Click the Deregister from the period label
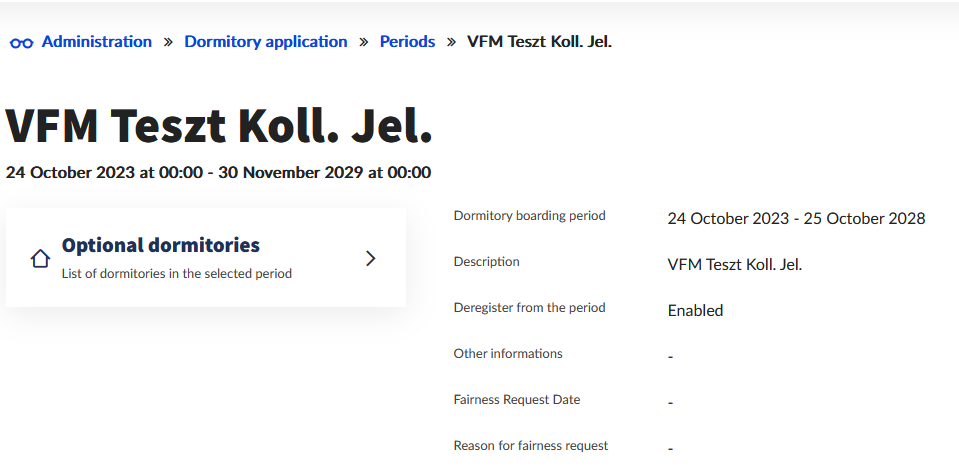Screen dimensions: 959x471 (x=530, y=308)
